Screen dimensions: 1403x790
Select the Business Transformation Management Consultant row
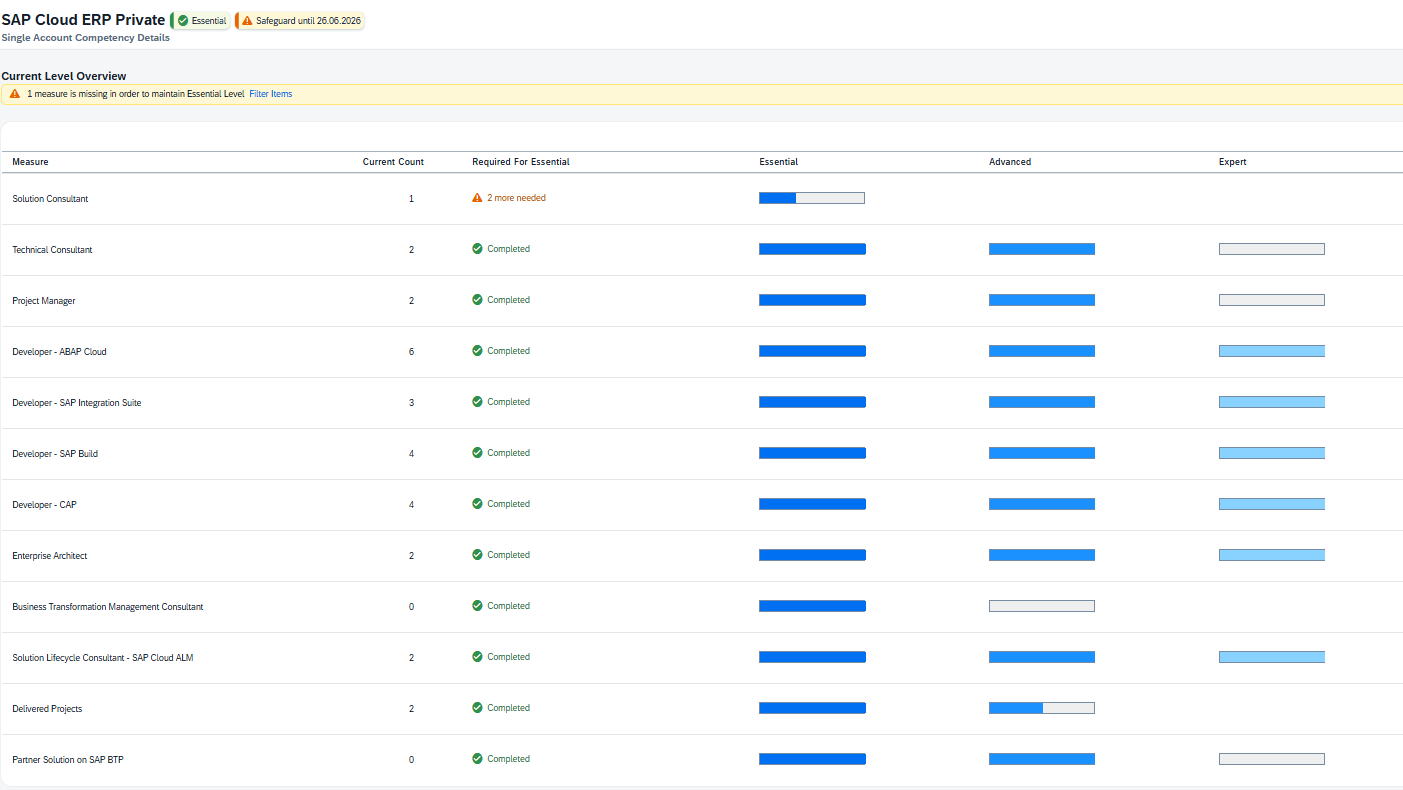(108, 607)
